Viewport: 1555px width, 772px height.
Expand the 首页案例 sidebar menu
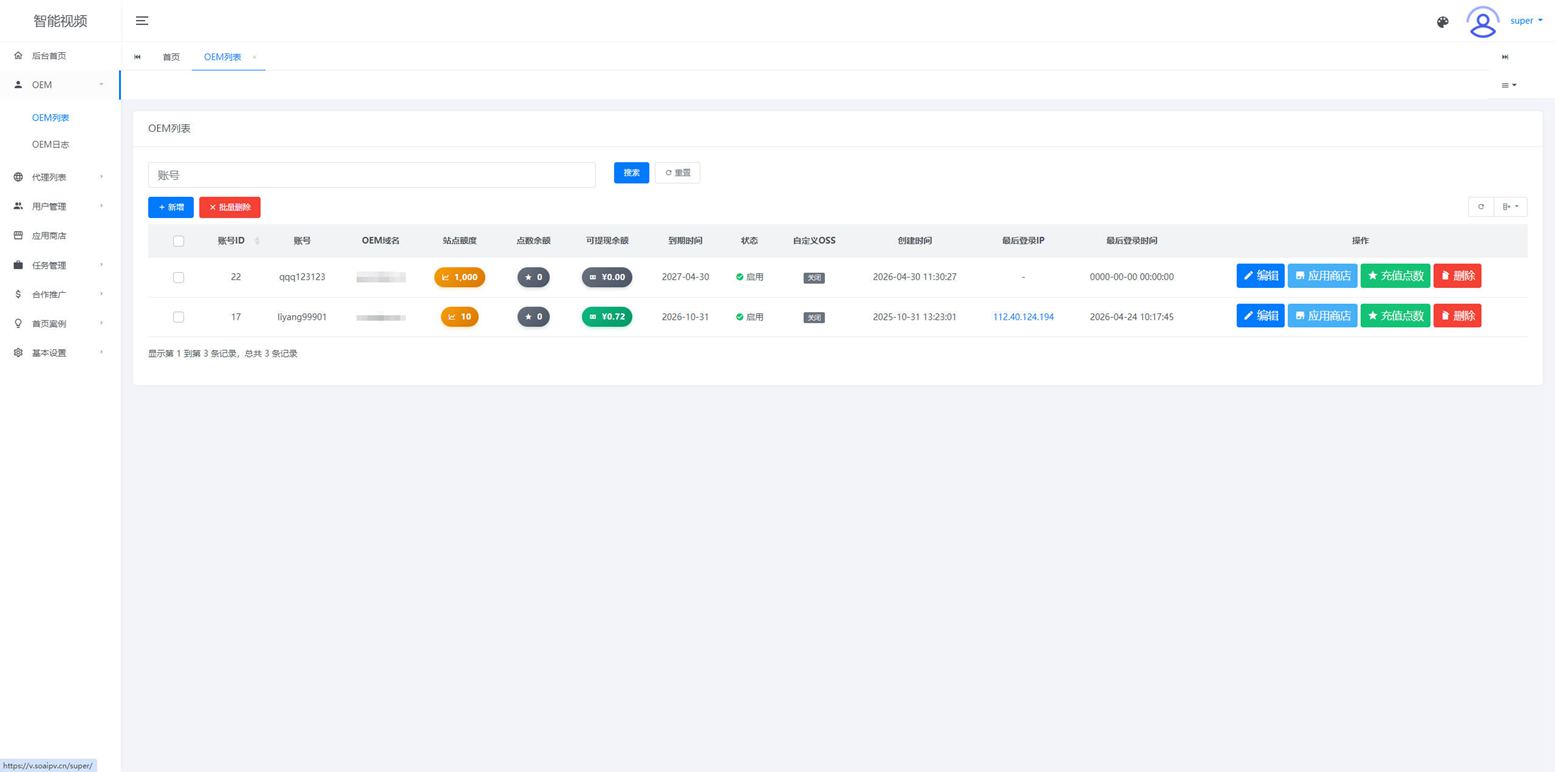60,323
